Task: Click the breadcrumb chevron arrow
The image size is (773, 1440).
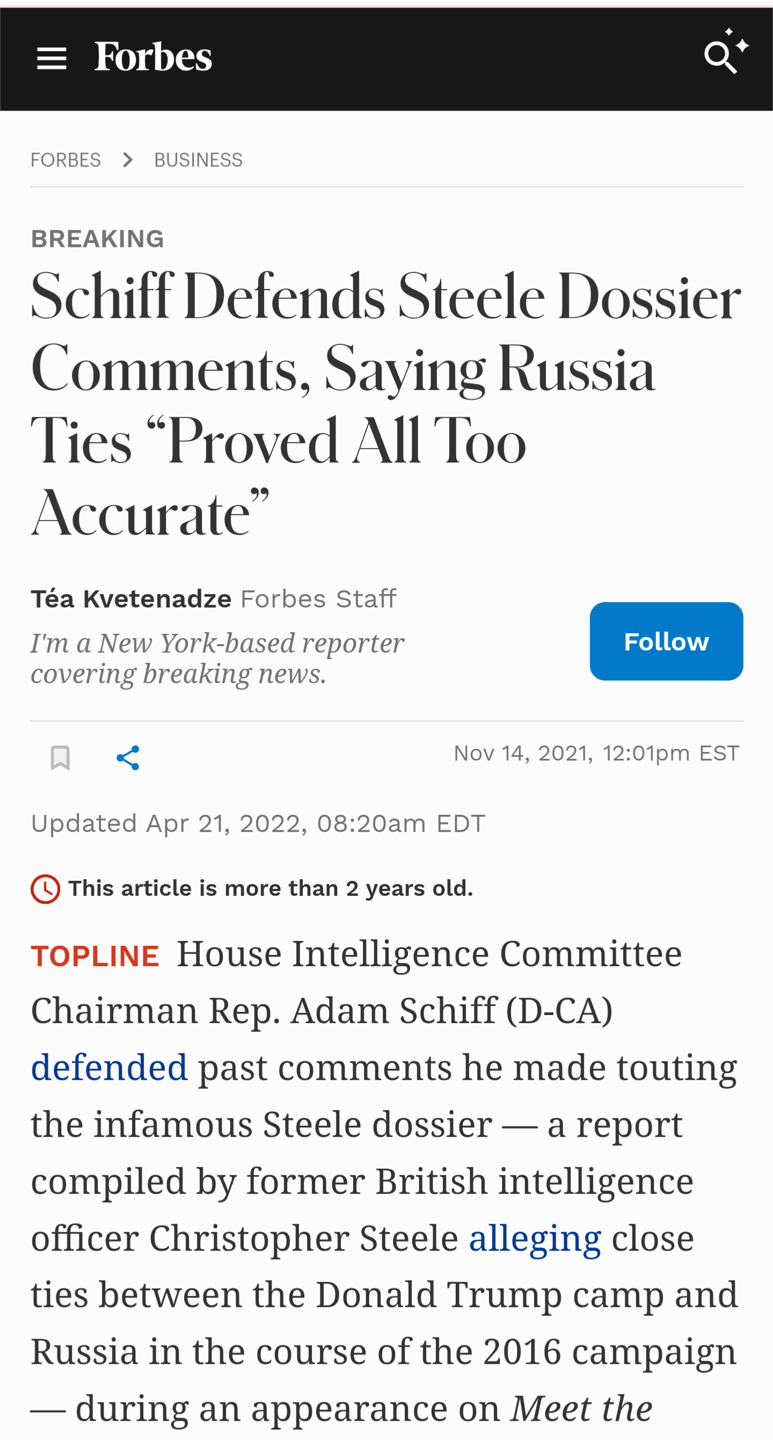Action: tap(128, 160)
